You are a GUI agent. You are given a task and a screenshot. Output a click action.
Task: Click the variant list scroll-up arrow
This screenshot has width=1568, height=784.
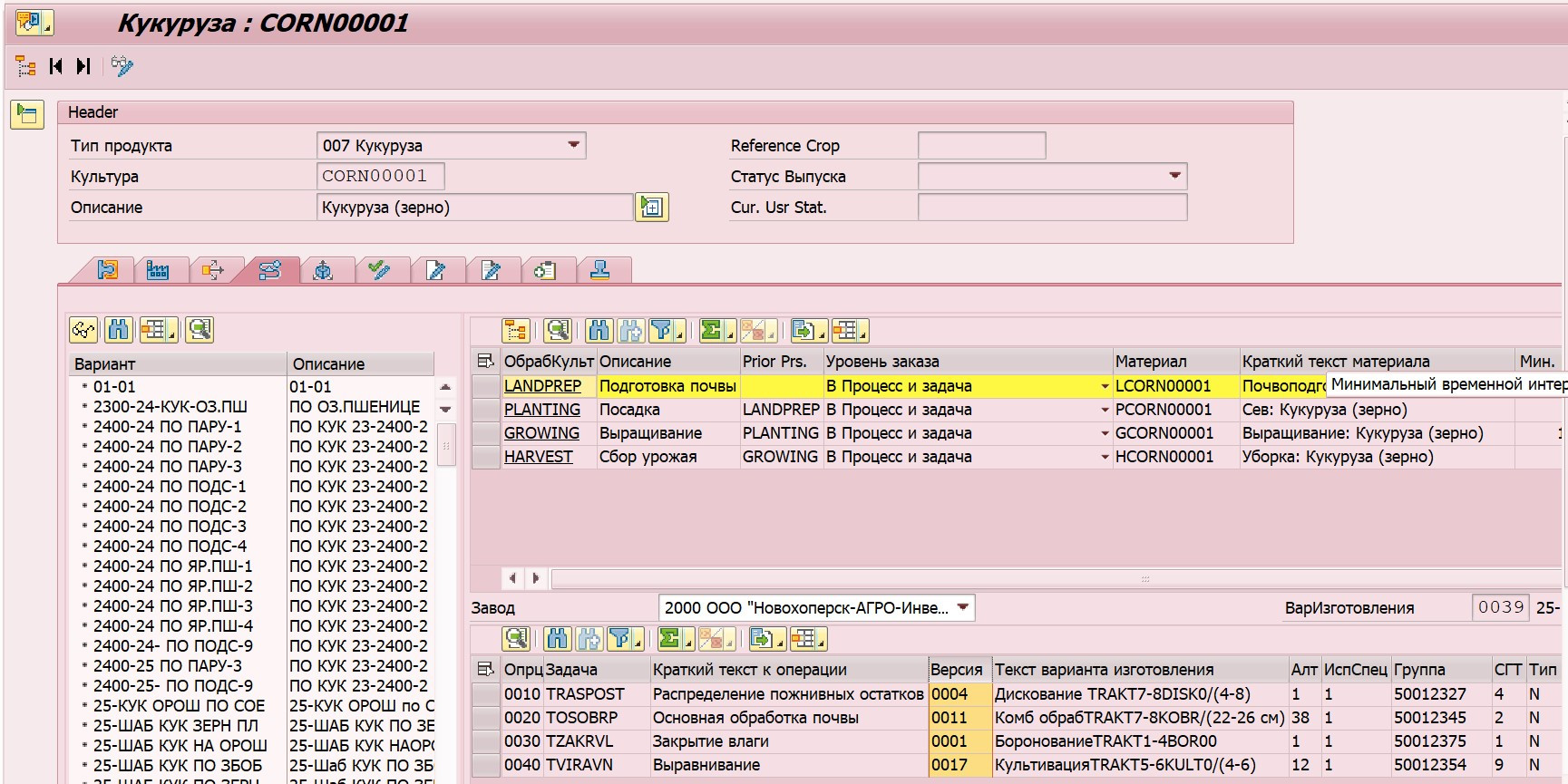445,387
